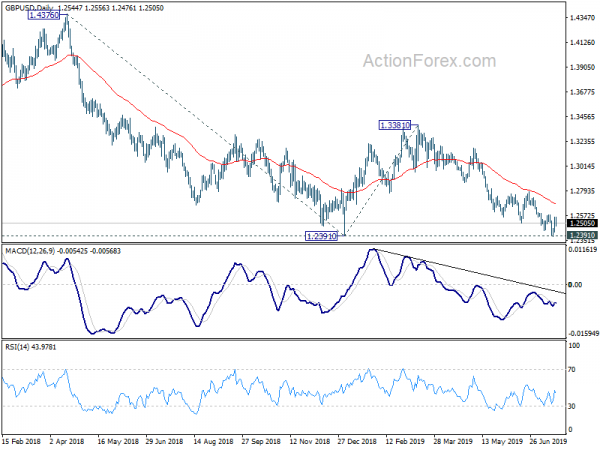Select the dashed line from 1.43760 high
Image resolution: width=600 pixels, height=450 pixels.
(207, 126)
